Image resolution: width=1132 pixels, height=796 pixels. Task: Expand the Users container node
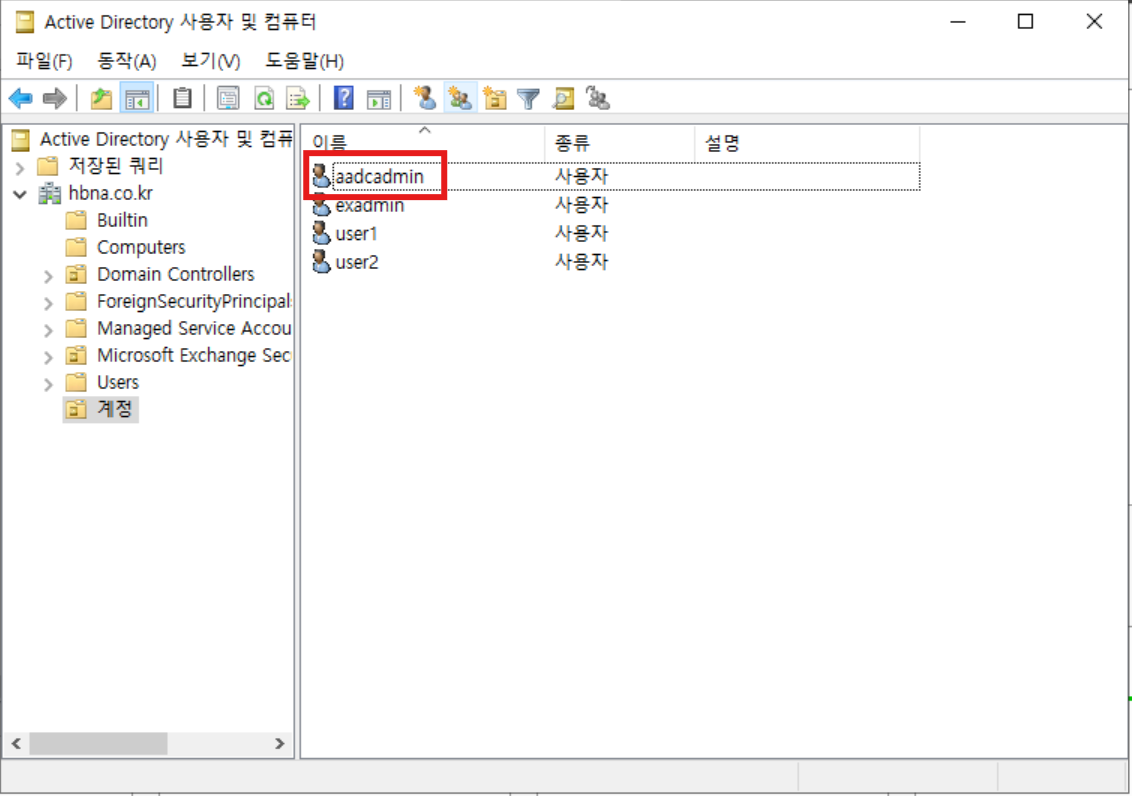pyautogui.click(x=48, y=385)
